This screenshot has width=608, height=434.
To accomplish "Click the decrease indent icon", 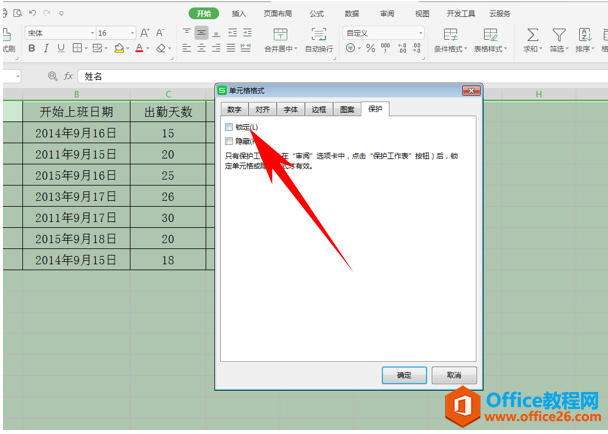I will [x=233, y=33].
